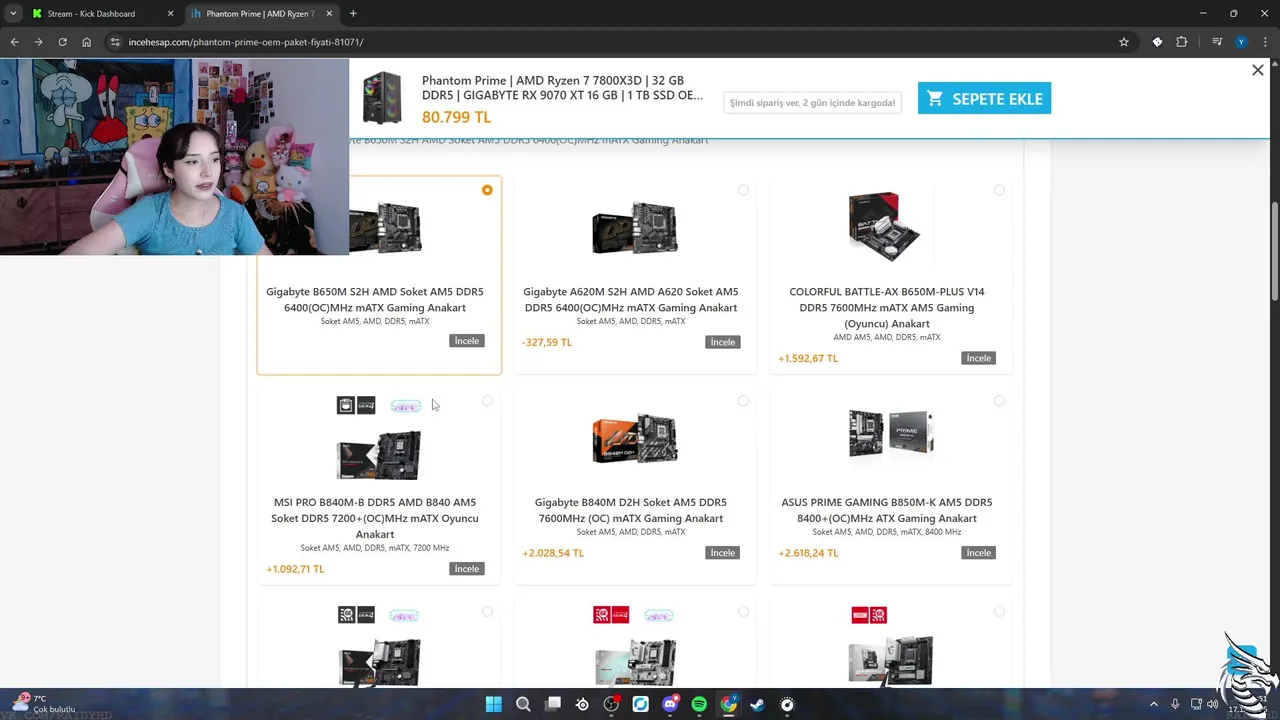Click the Phantom Prime case thumbnail in header

tap(382, 98)
